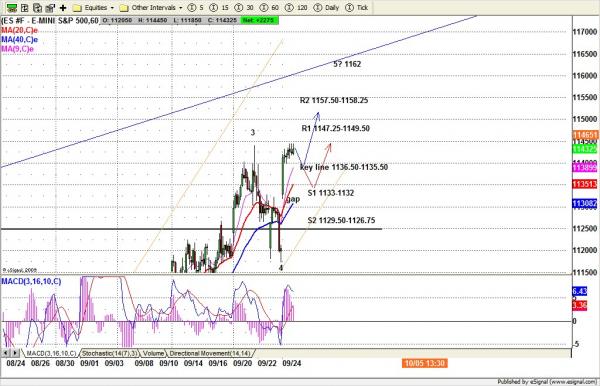Click the 08/24 date label
600x386 pixels.
coord(16,363)
